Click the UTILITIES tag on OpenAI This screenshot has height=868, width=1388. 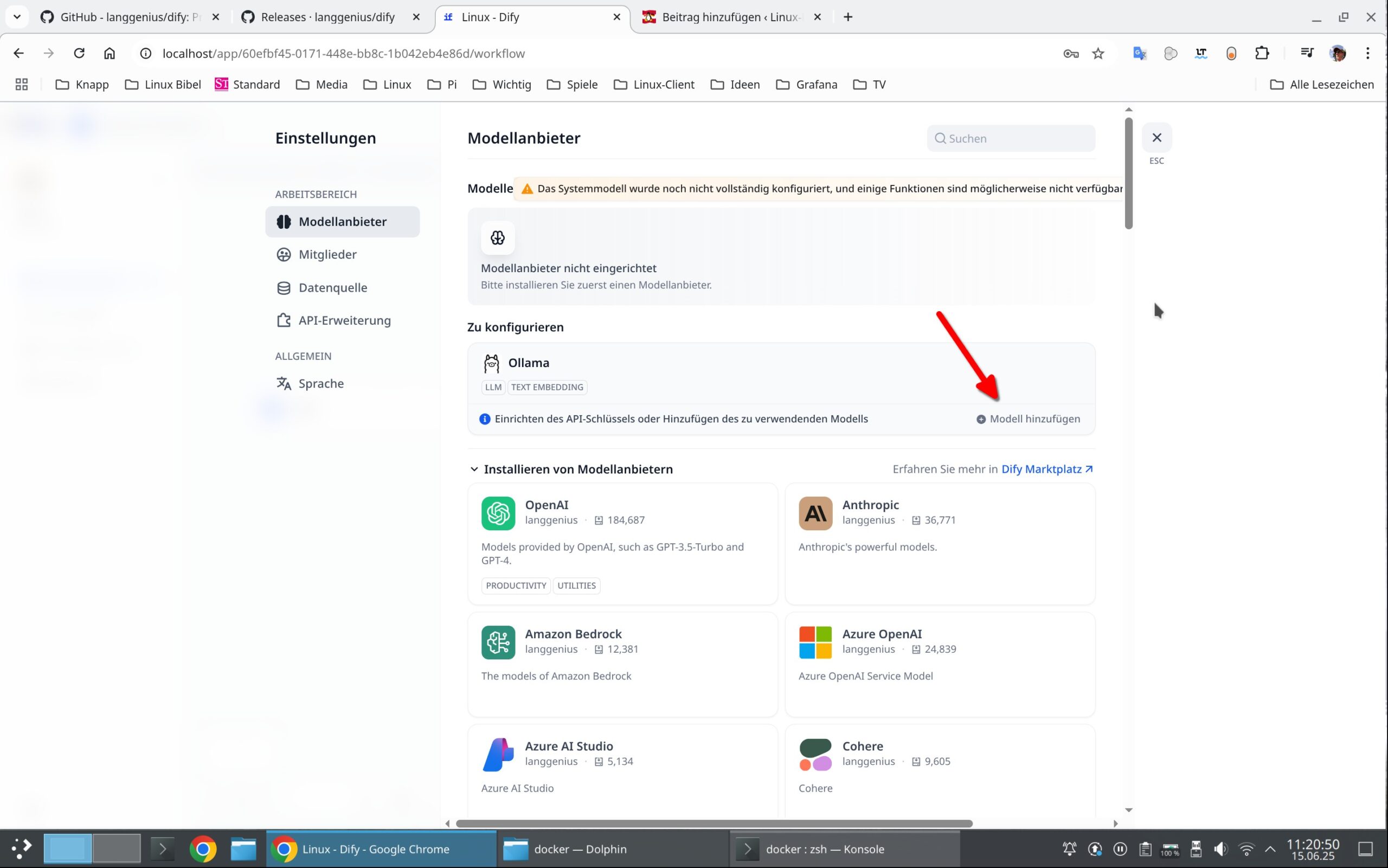click(x=576, y=586)
